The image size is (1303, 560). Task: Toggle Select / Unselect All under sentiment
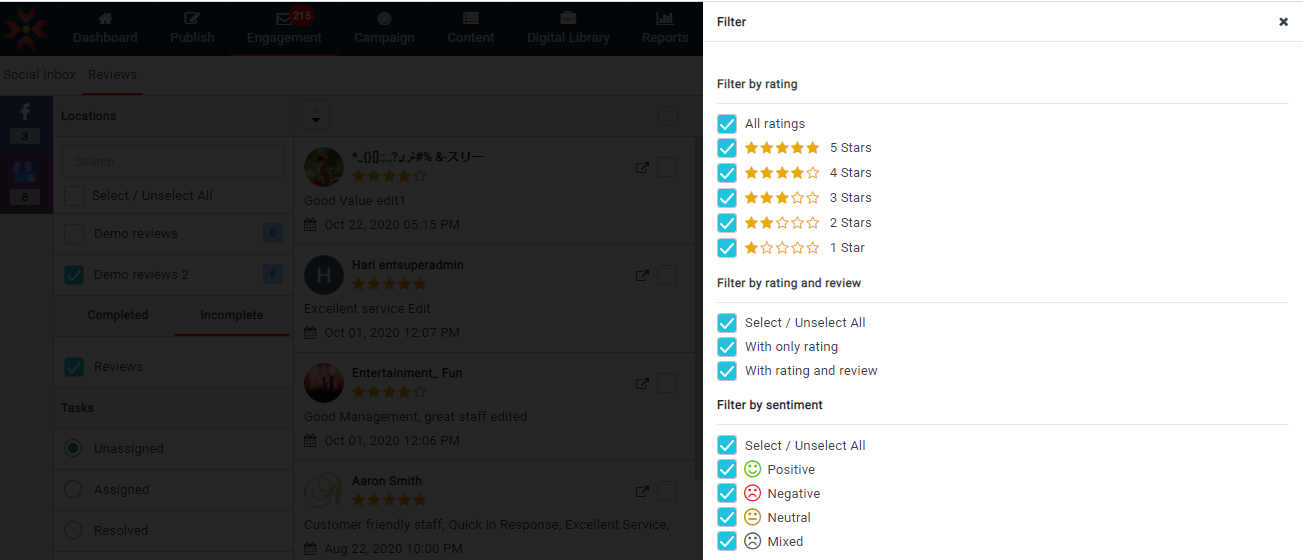click(x=727, y=446)
